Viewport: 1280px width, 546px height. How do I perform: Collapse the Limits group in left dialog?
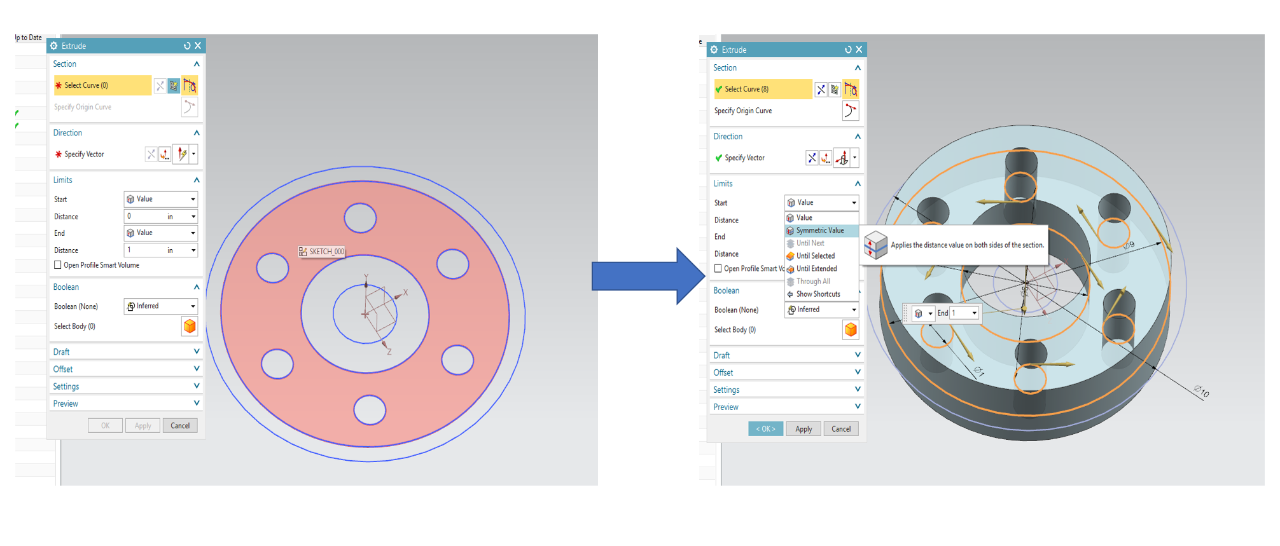coord(196,180)
